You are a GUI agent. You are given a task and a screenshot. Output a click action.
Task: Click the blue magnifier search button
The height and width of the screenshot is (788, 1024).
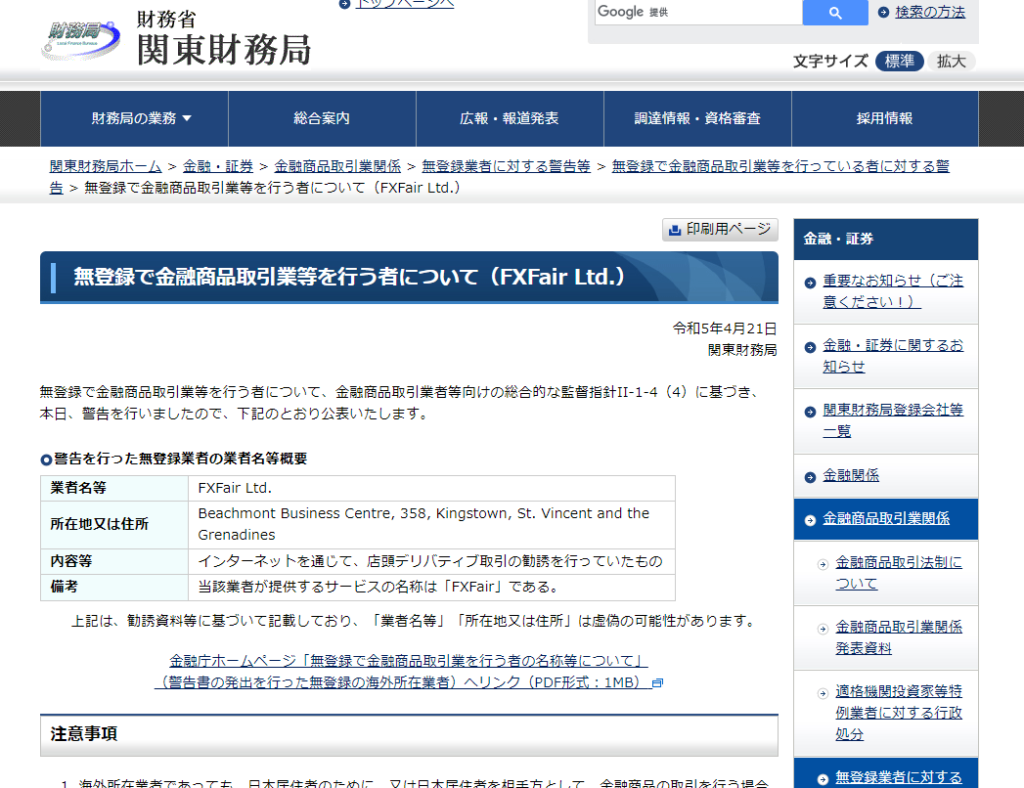coord(835,12)
